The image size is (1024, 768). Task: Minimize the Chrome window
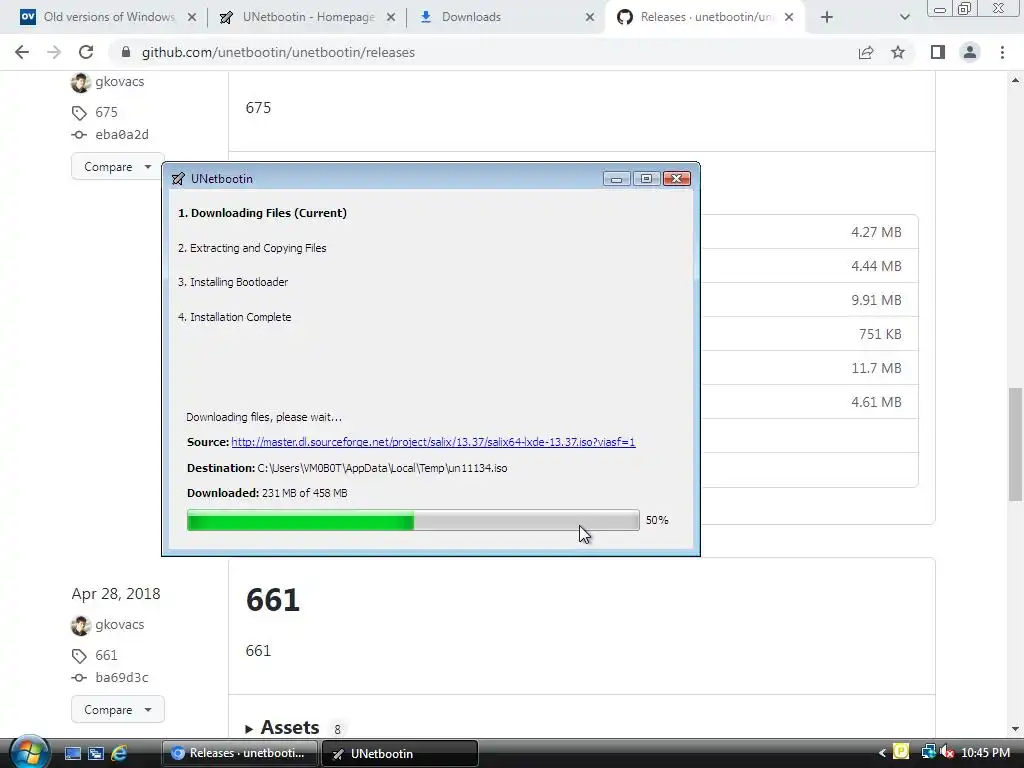(940, 8)
